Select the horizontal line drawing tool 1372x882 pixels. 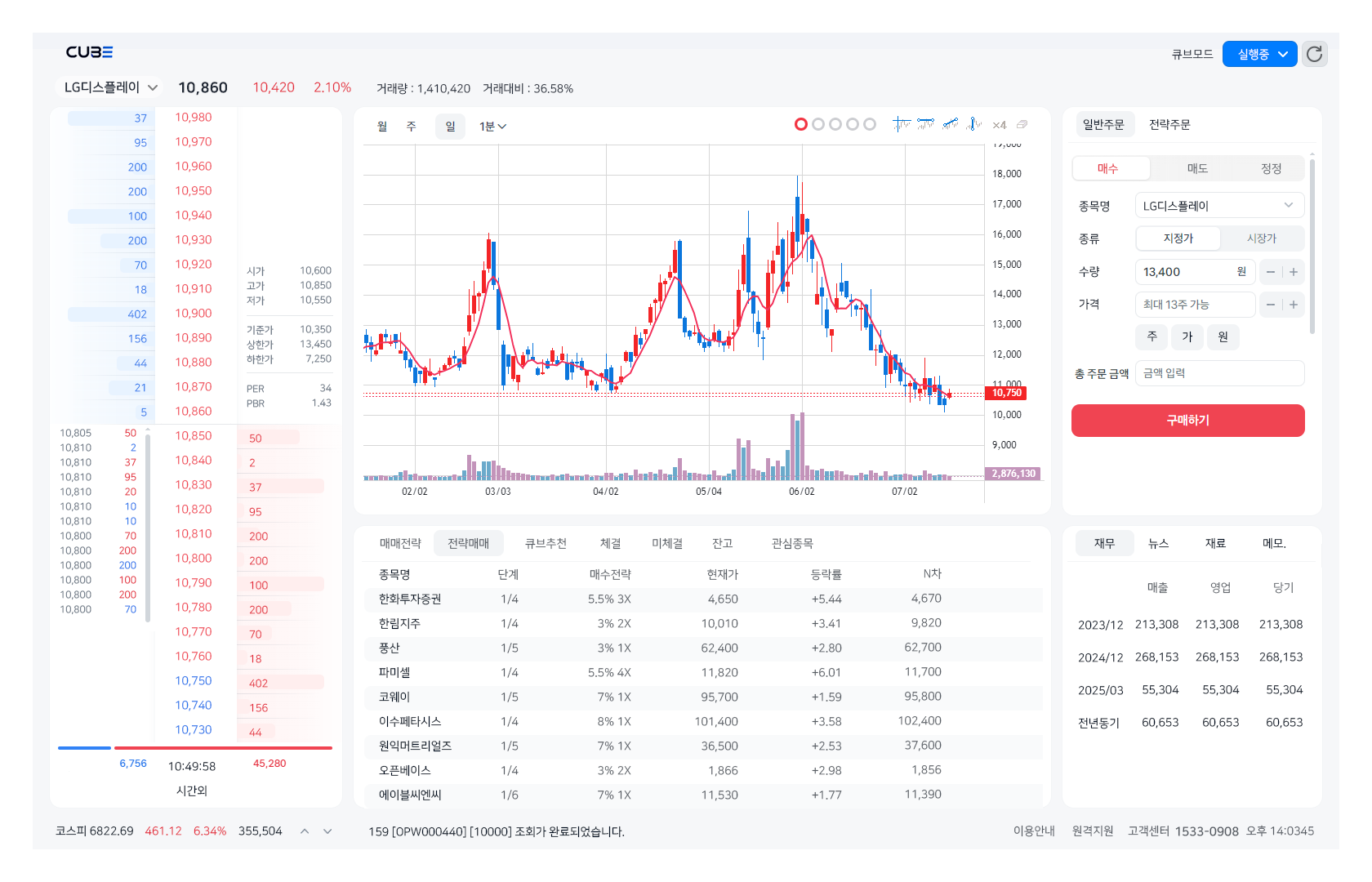tap(925, 124)
